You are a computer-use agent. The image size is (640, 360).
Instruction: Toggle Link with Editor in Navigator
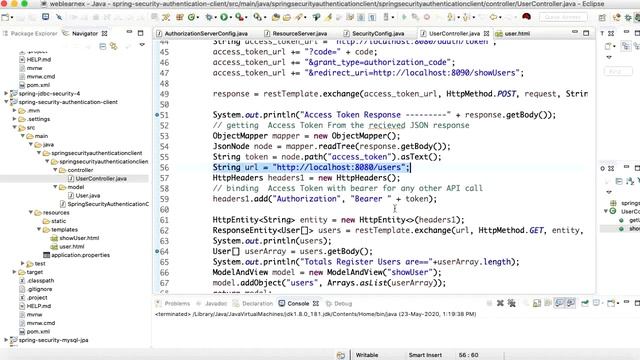pos(114,47)
